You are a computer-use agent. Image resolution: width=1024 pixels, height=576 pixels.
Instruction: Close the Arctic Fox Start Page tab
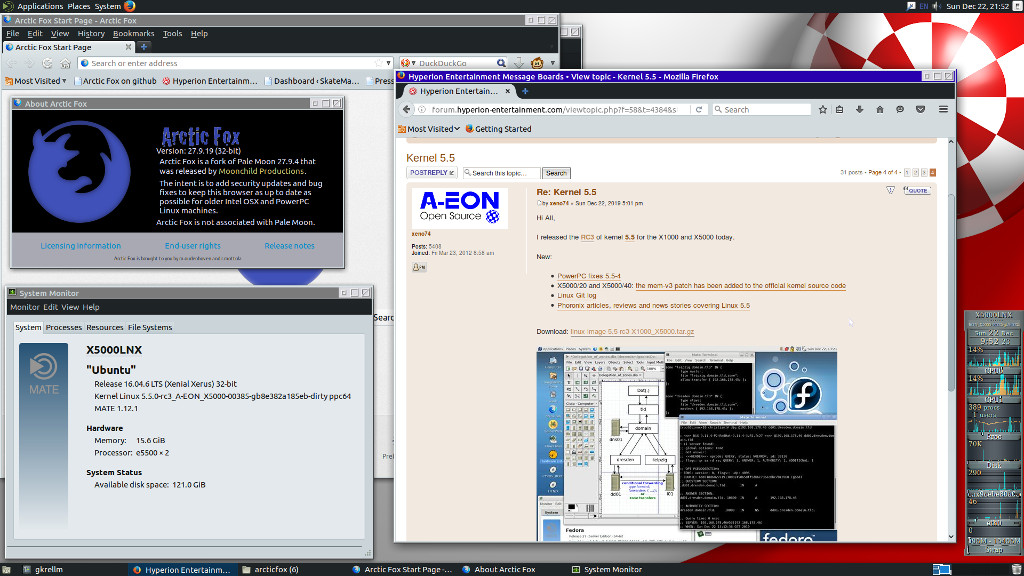(128, 47)
